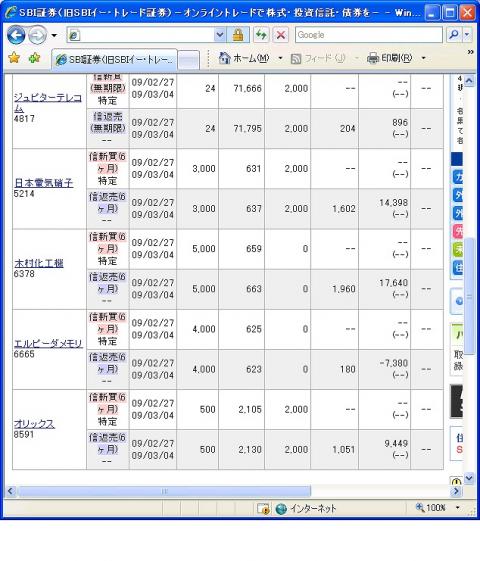Click Add to Favorites star-plus icon
This screenshot has width=480, height=561.
[x=35, y=58]
